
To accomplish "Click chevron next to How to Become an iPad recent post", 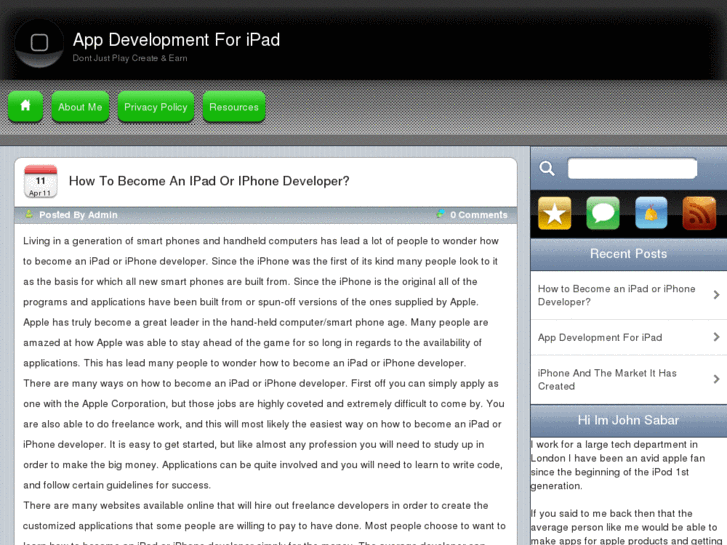I will click(x=716, y=295).
